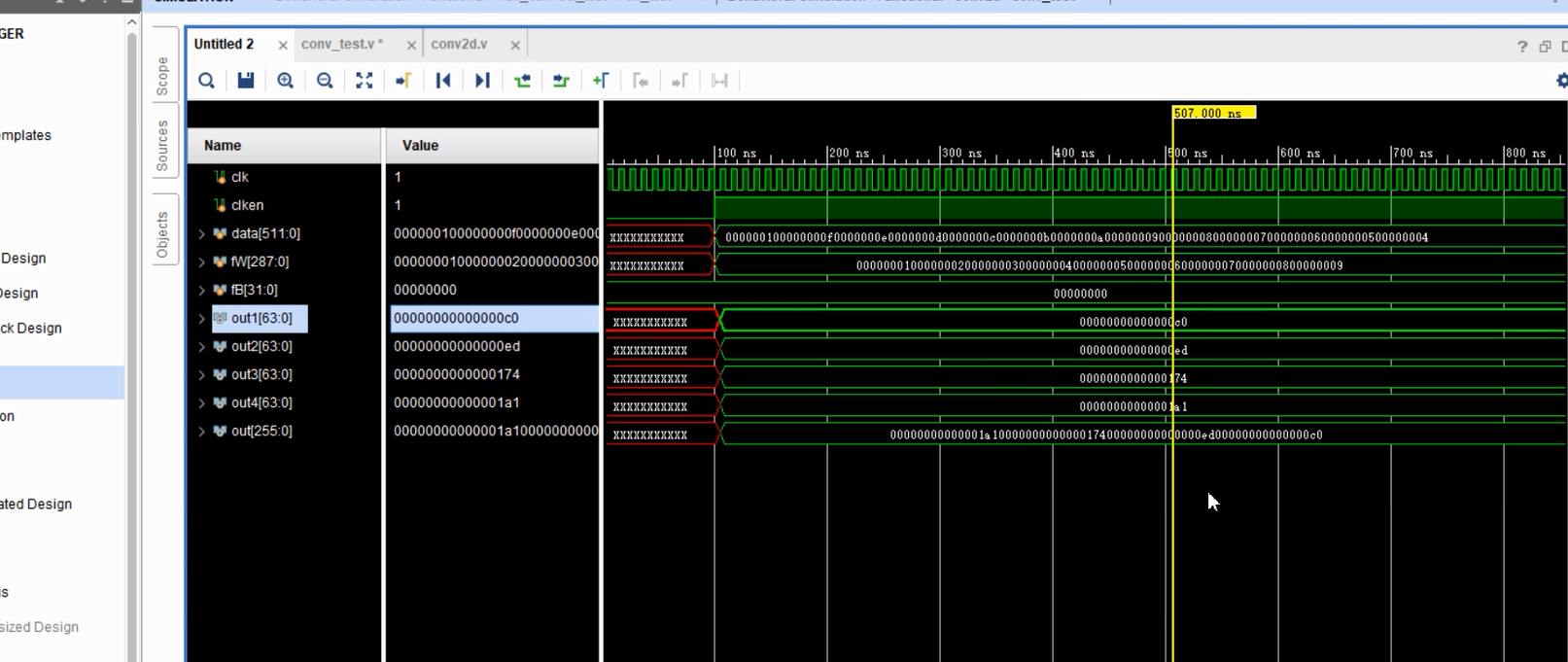This screenshot has height=662, width=1568.
Task: Go to the next signal transition
Action: (561, 81)
